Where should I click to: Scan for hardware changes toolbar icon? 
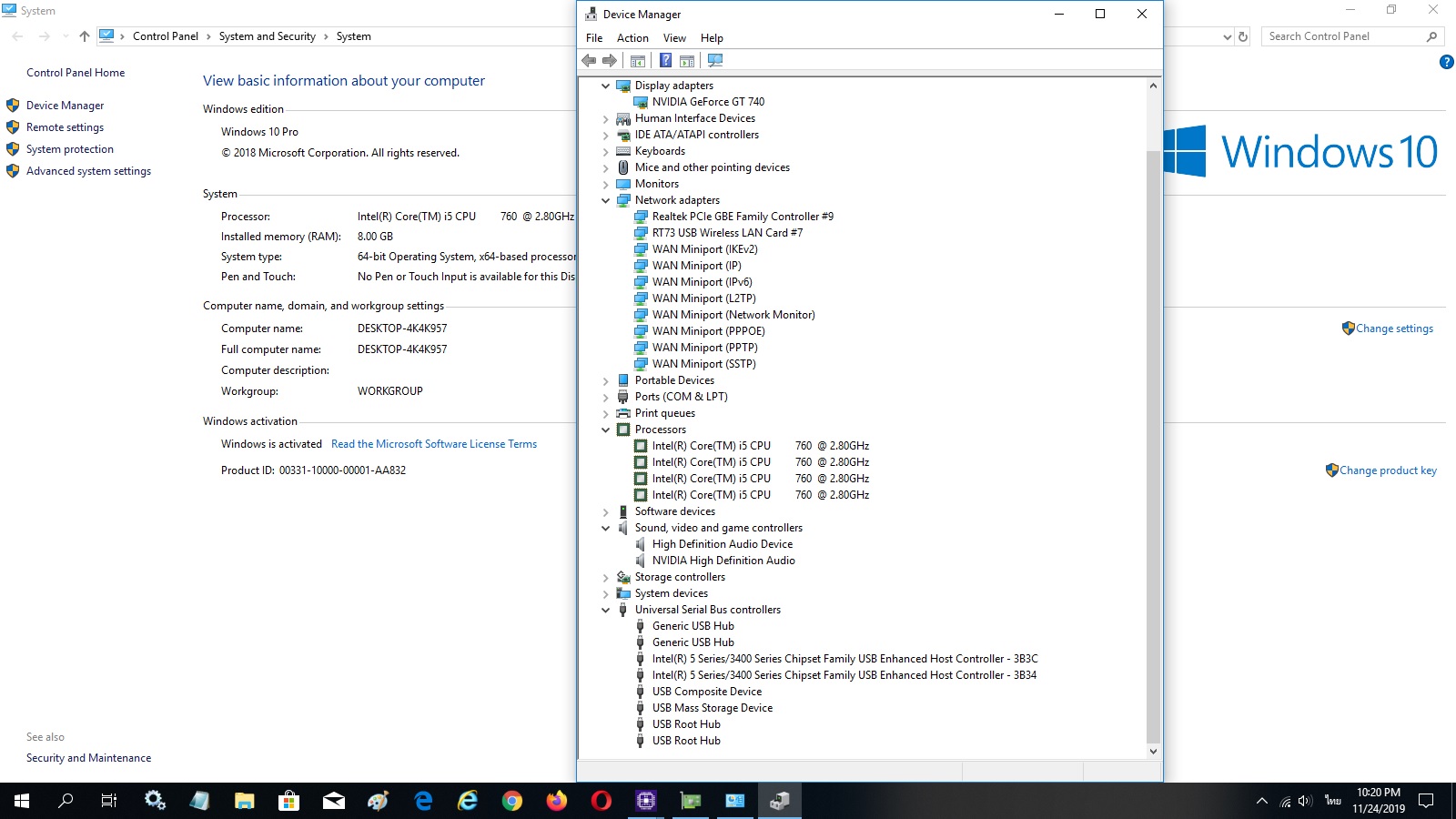tap(715, 61)
